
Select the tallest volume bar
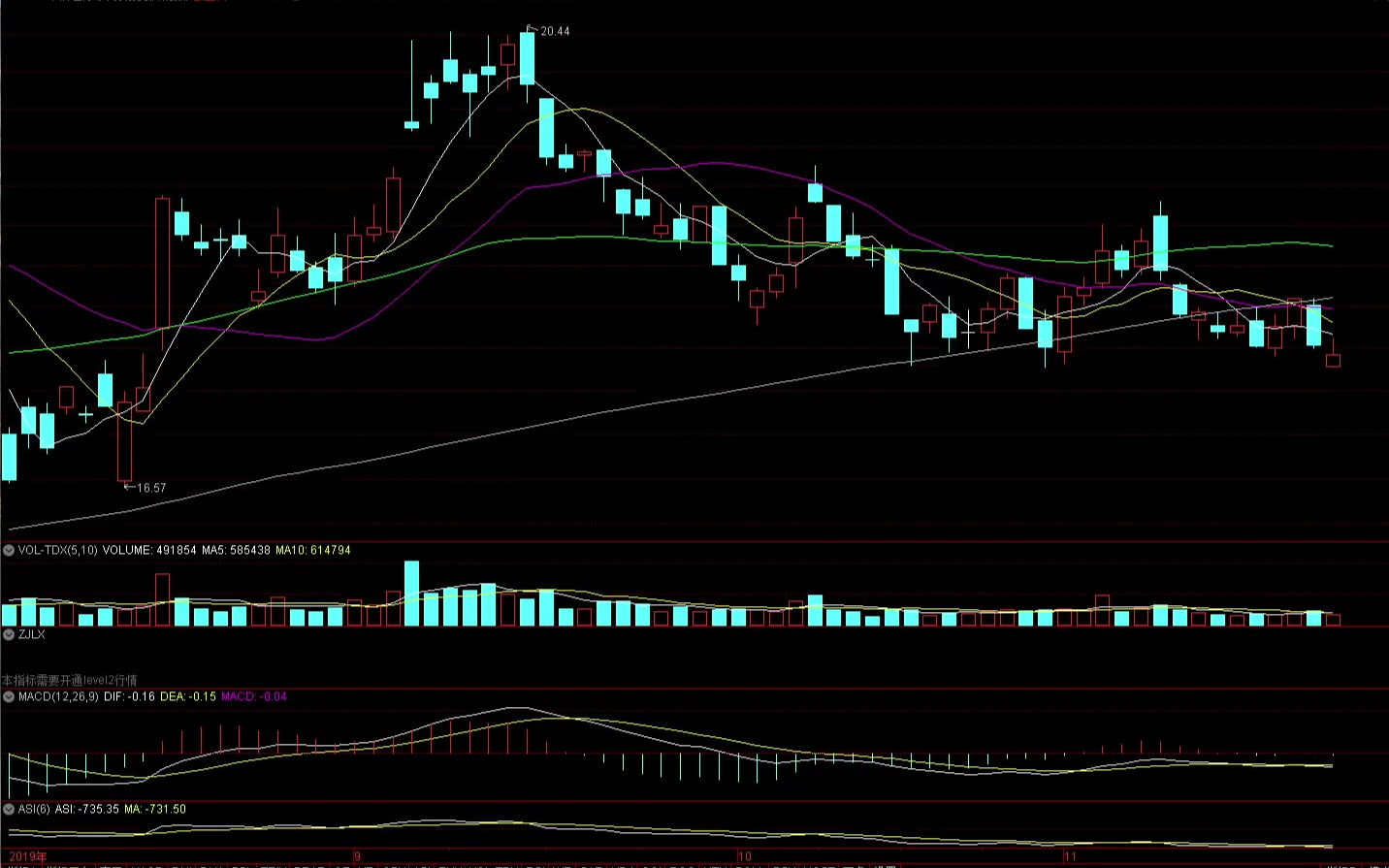pos(411,593)
